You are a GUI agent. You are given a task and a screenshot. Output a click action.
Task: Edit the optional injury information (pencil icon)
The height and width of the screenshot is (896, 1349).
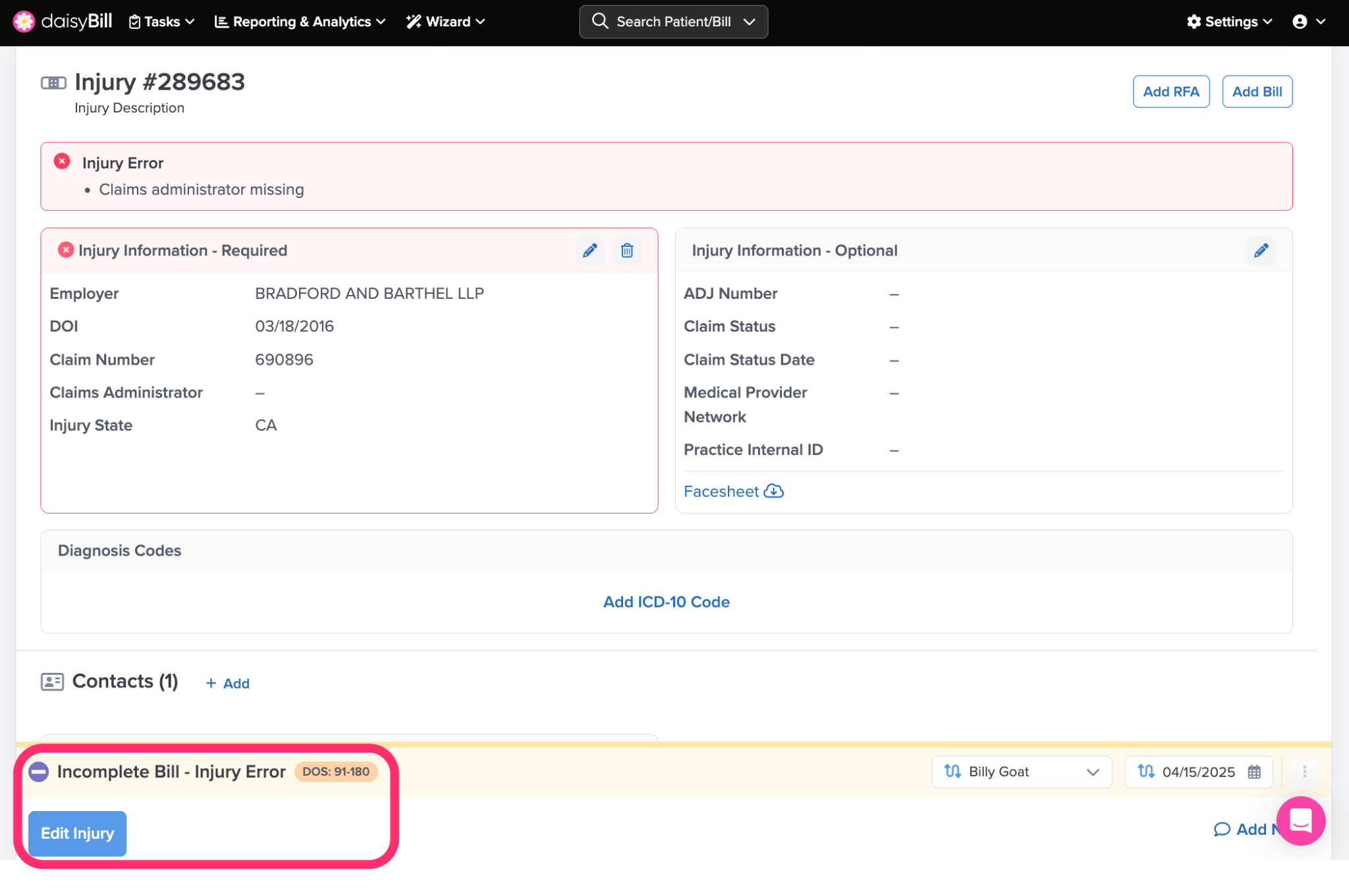point(1261,250)
